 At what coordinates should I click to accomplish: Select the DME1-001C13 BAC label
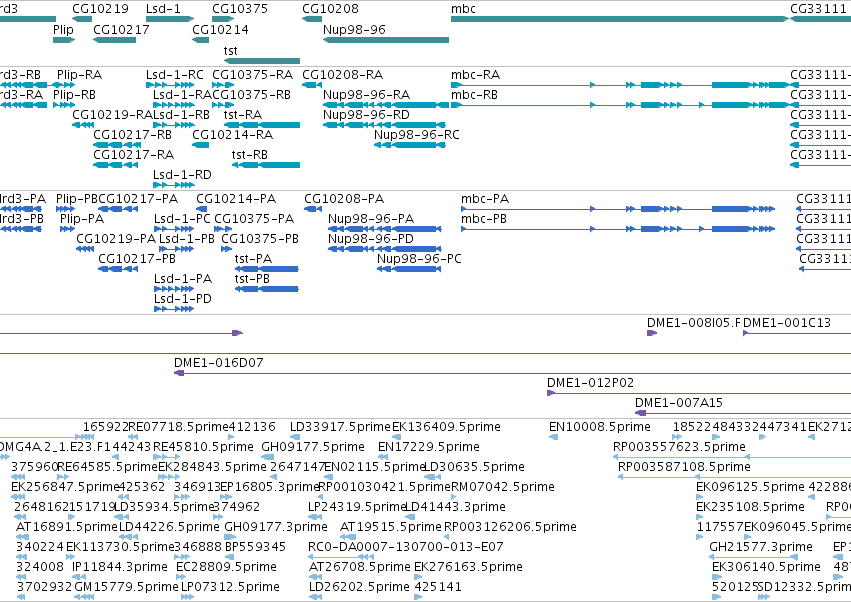(x=787, y=323)
